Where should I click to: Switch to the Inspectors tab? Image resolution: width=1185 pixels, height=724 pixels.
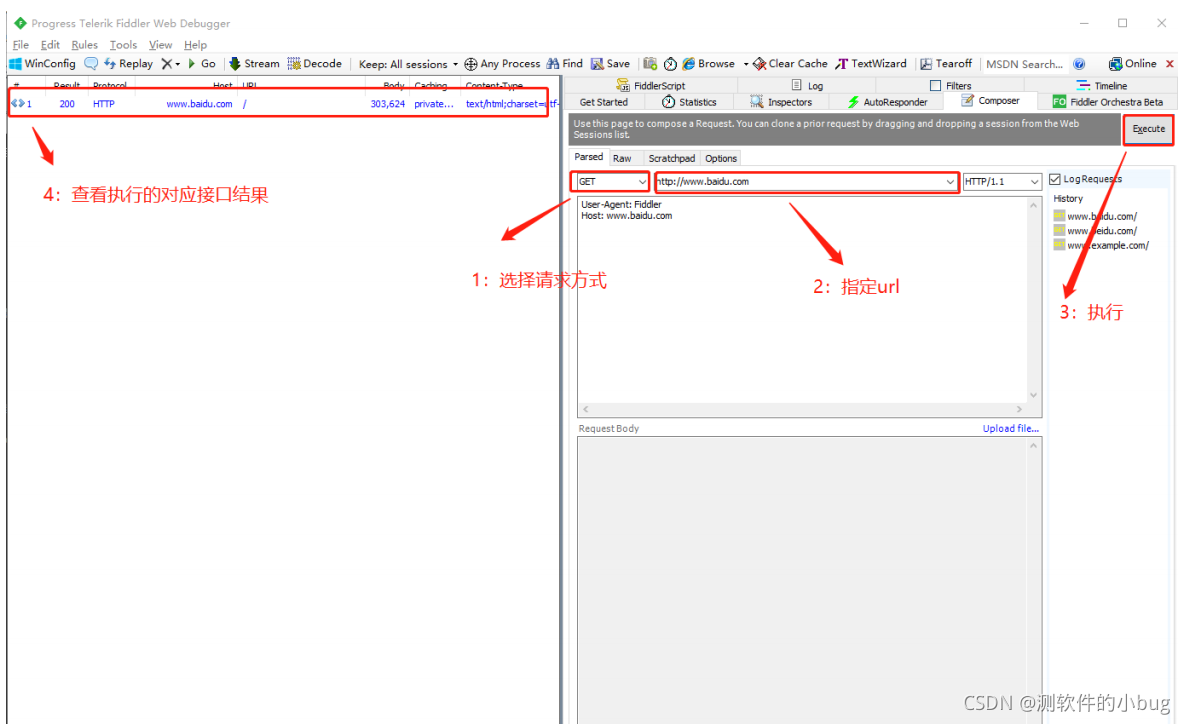pyautogui.click(x=781, y=102)
